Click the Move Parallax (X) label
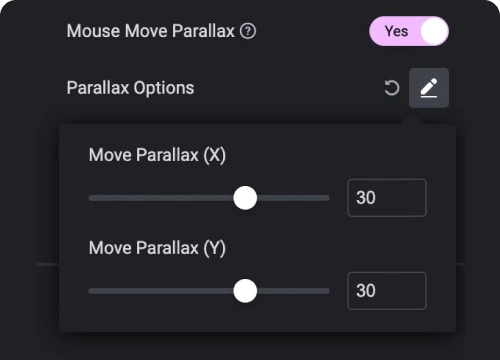This screenshot has width=500, height=360. click(x=157, y=155)
